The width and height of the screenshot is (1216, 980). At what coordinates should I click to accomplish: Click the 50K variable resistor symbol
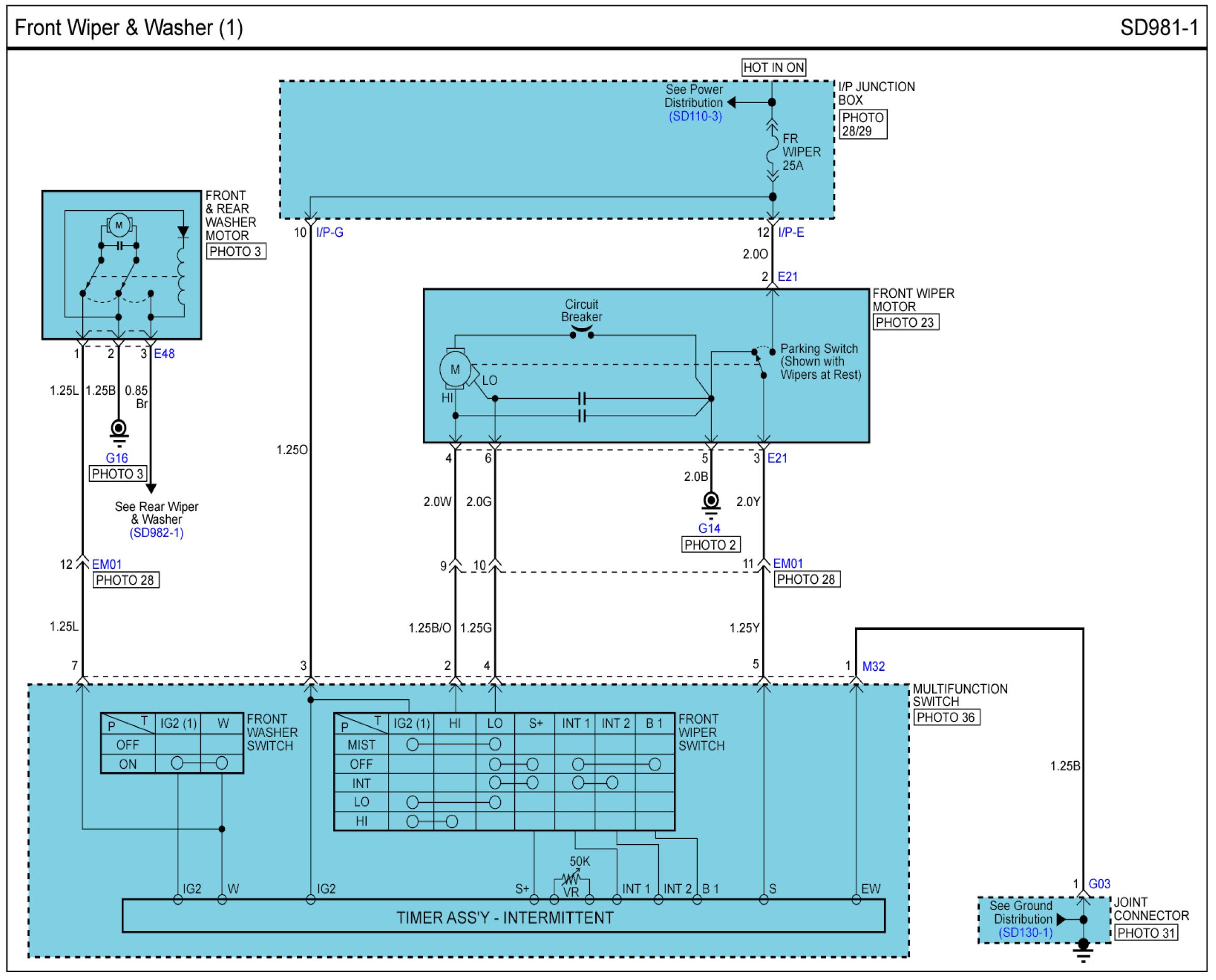571,879
